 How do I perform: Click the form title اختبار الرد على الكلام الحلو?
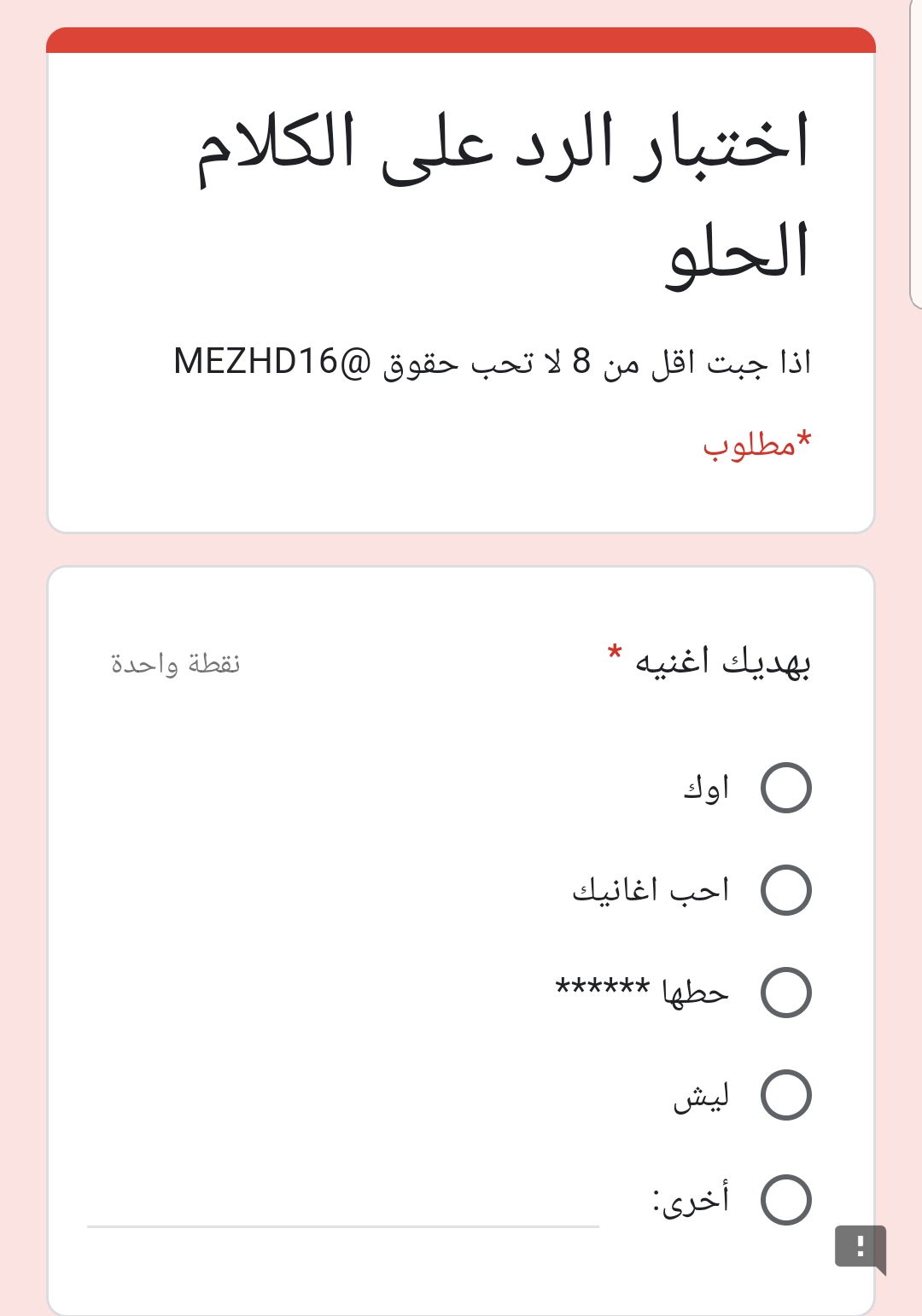tap(504, 196)
